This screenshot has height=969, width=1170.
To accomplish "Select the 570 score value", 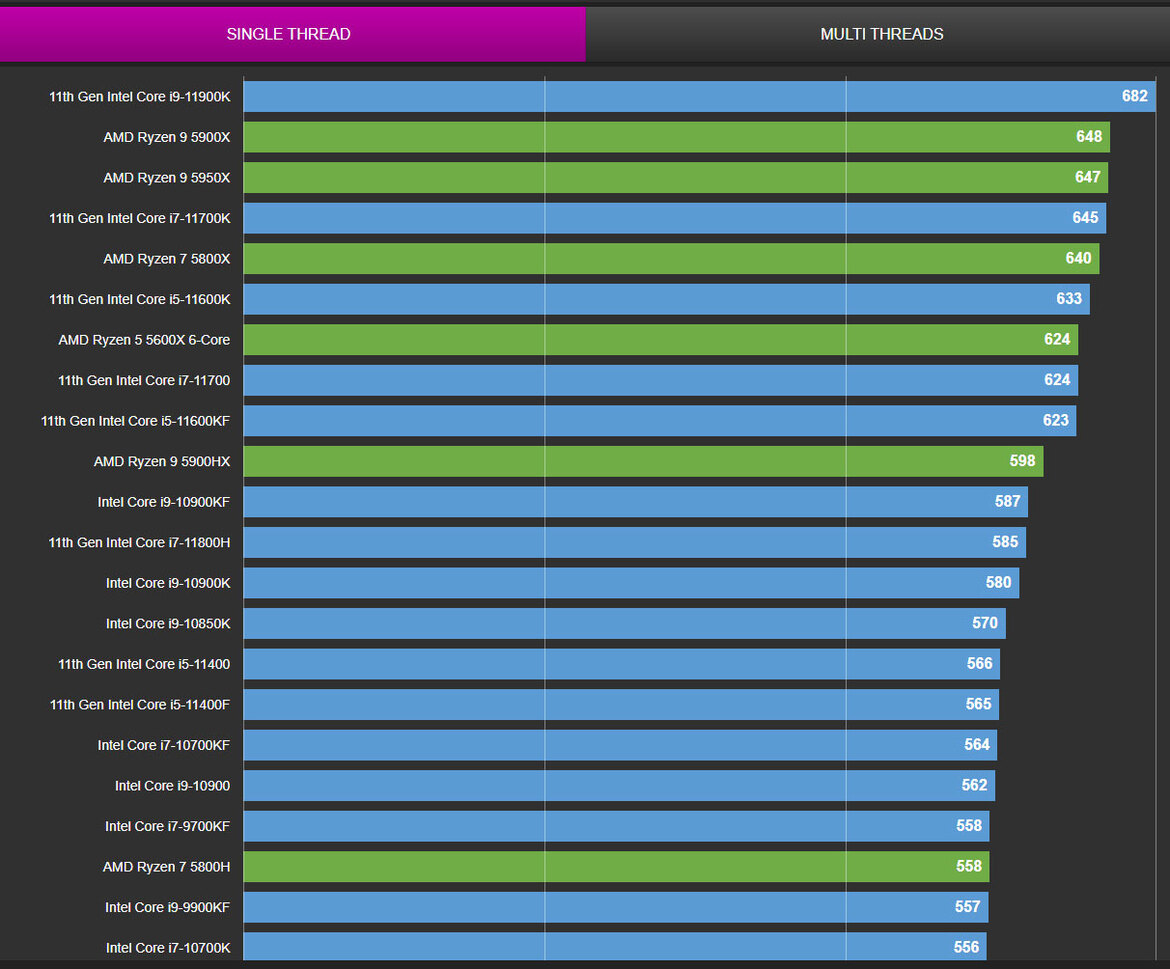I will click(985, 623).
